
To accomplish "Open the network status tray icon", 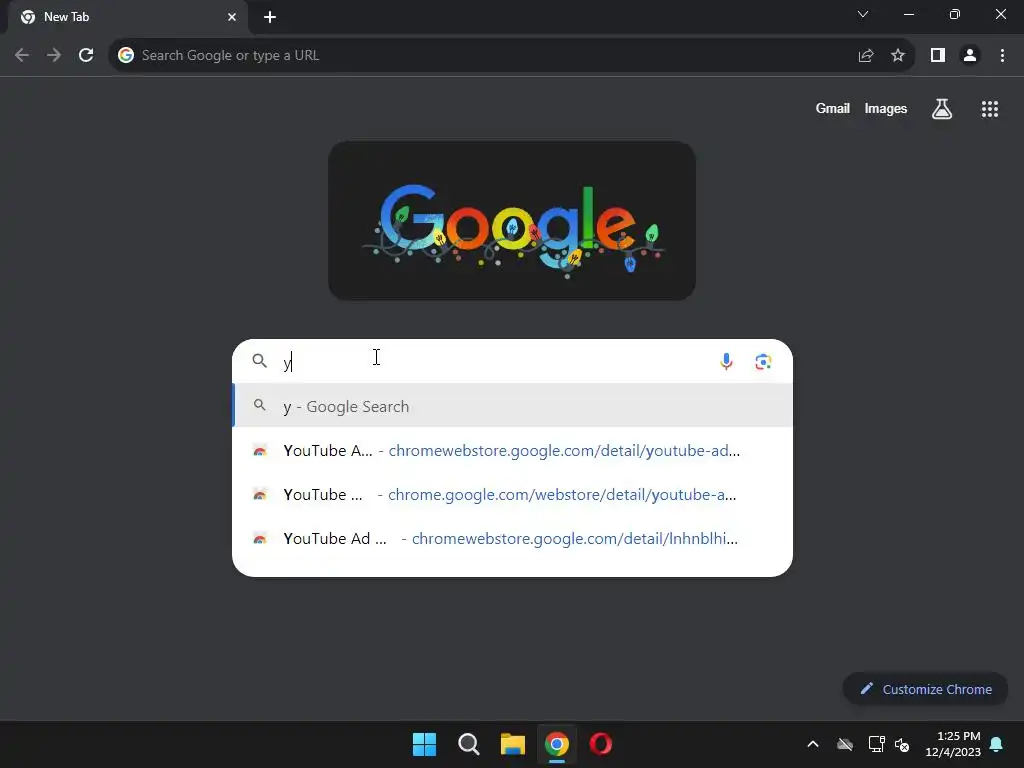I will pyautogui.click(x=876, y=744).
